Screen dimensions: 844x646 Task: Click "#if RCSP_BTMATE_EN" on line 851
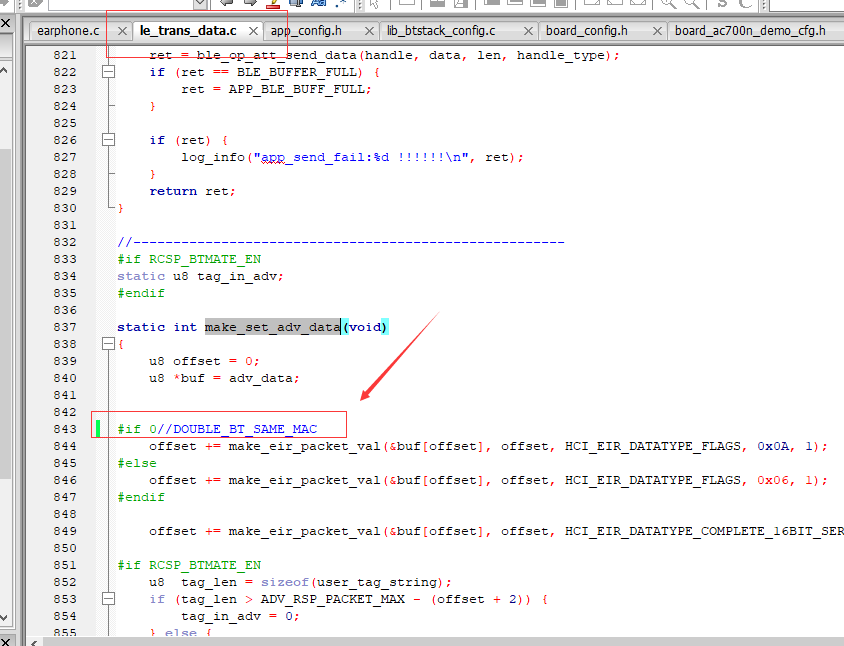tap(189, 565)
